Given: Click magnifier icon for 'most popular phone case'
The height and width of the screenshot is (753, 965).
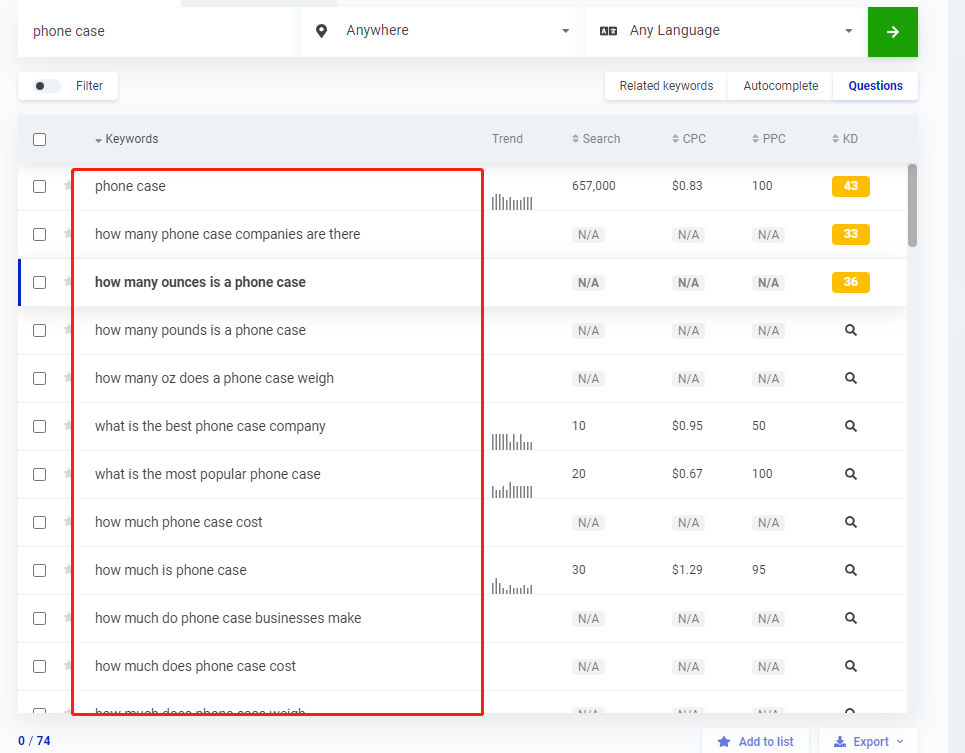Looking at the screenshot, I should 850,474.
